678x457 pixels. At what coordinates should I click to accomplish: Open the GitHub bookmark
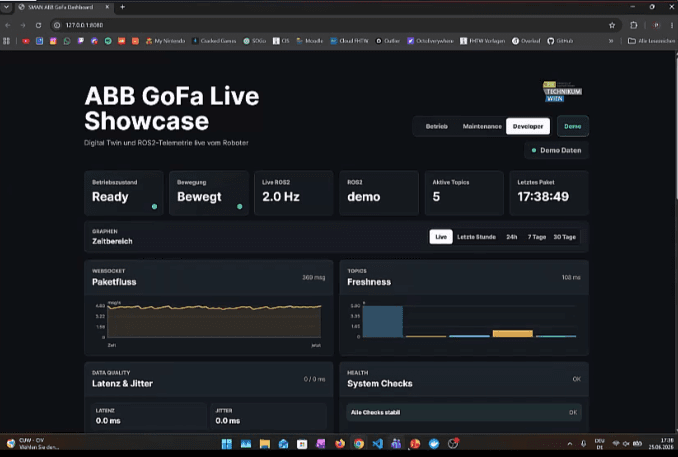560,41
